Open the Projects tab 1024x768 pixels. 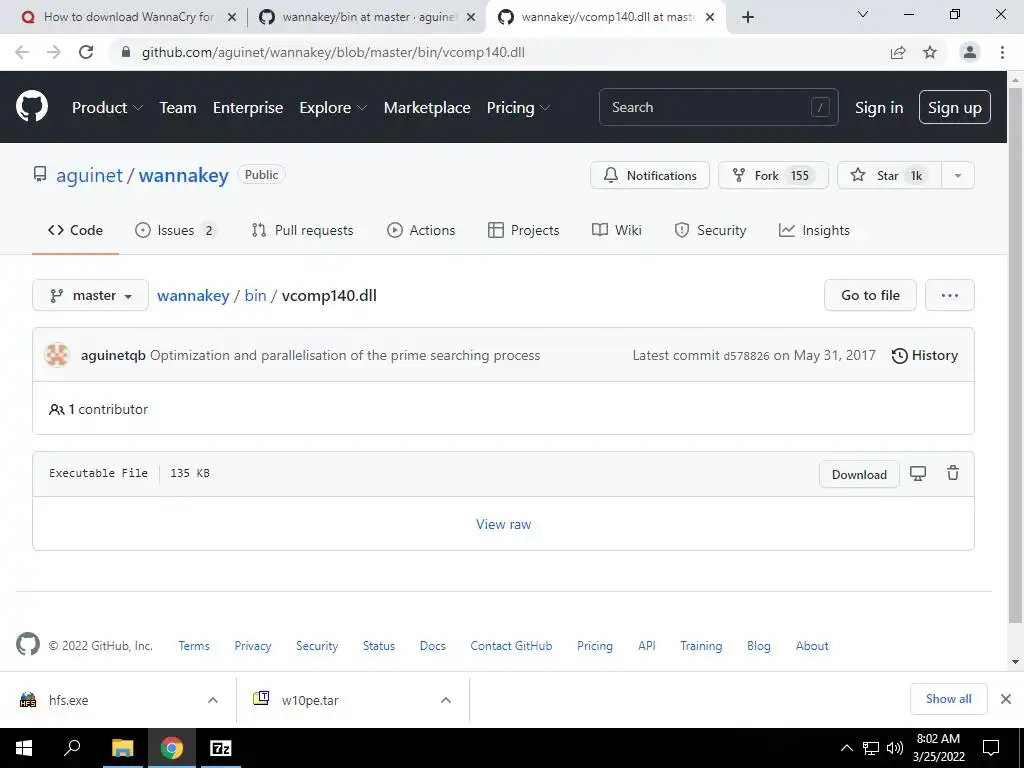tap(524, 230)
